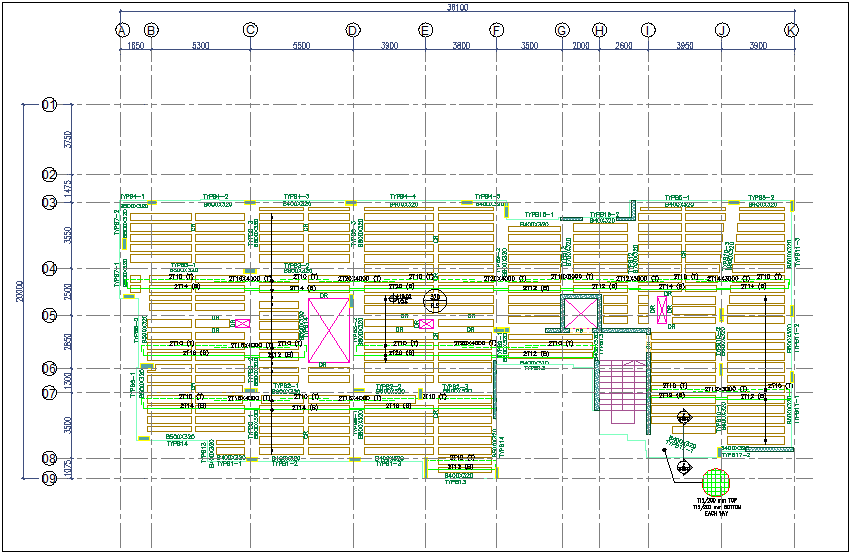
Task: Click the 2000 dimension between G and H
Action: pyautogui.click(x=581, y=46)
